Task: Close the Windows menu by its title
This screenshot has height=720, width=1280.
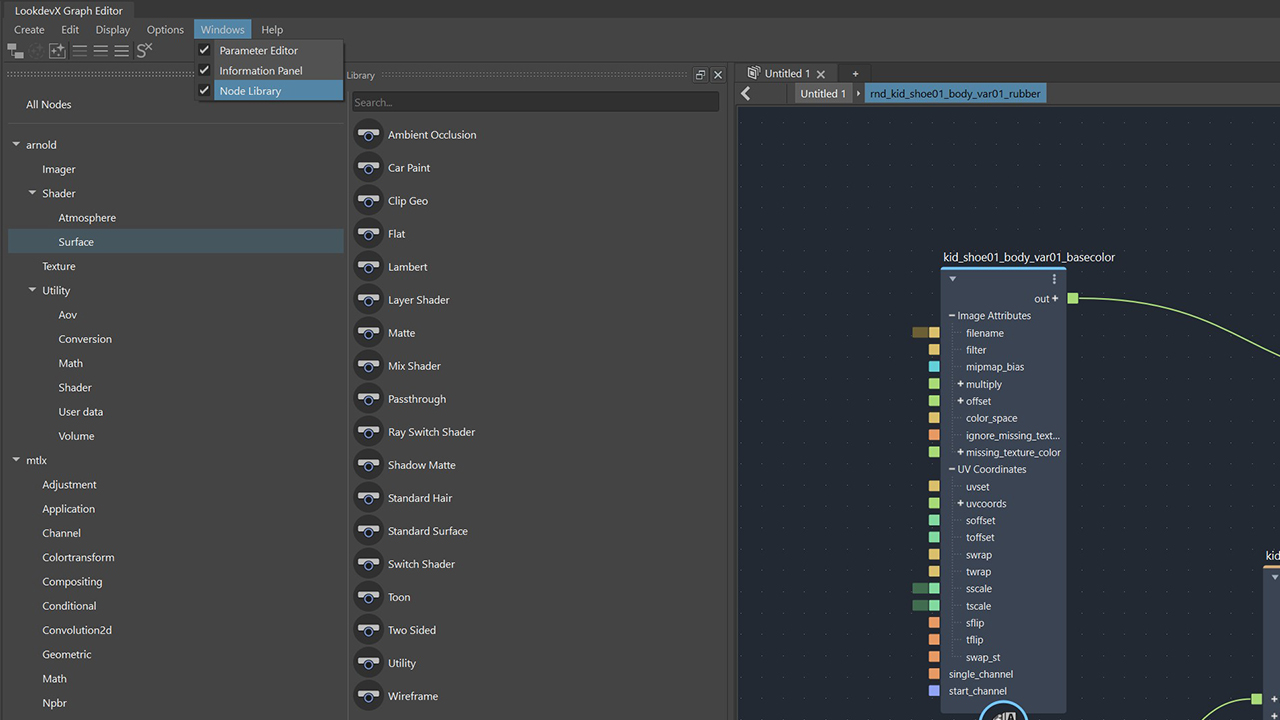Action: point(222,30)
